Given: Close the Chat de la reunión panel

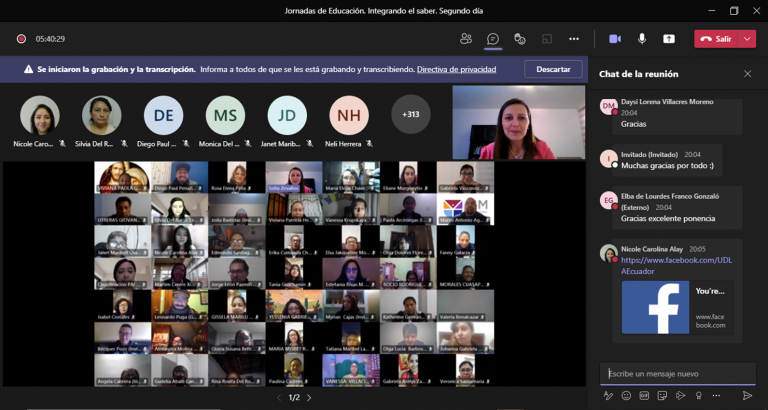Looking at the screenshot, I should click(747, 74).
